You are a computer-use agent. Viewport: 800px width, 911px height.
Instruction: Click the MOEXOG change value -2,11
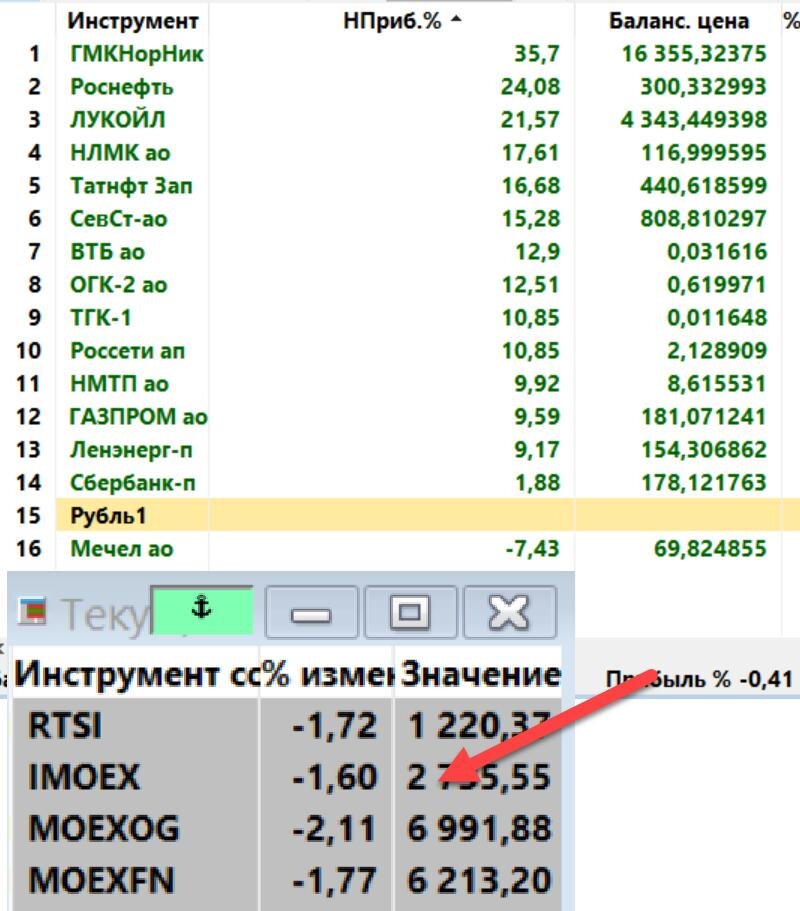point(335,829)
